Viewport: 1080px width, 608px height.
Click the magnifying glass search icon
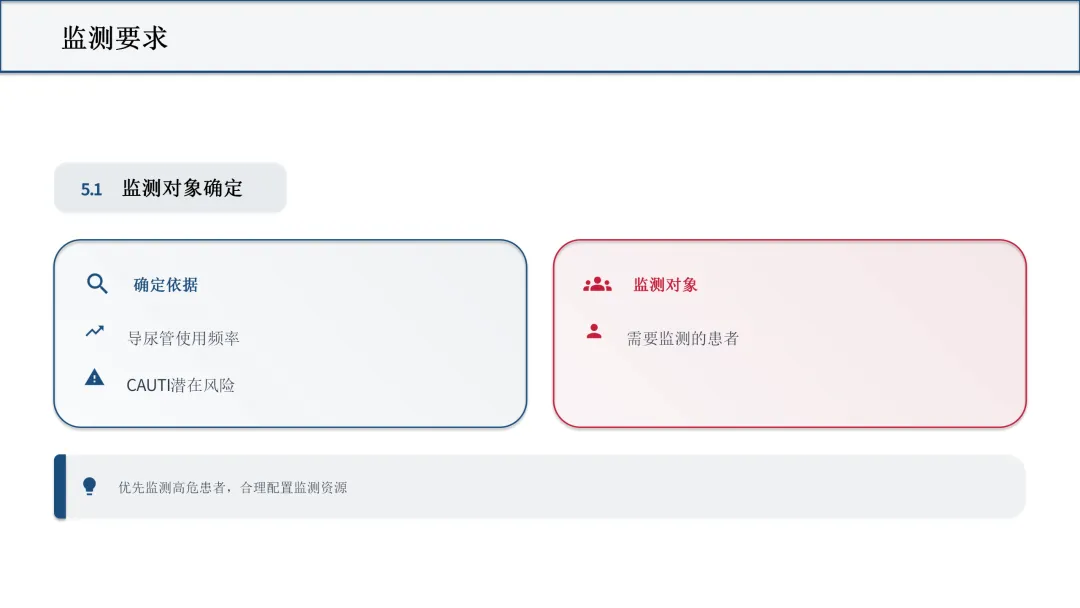click(x=97, y=284)
